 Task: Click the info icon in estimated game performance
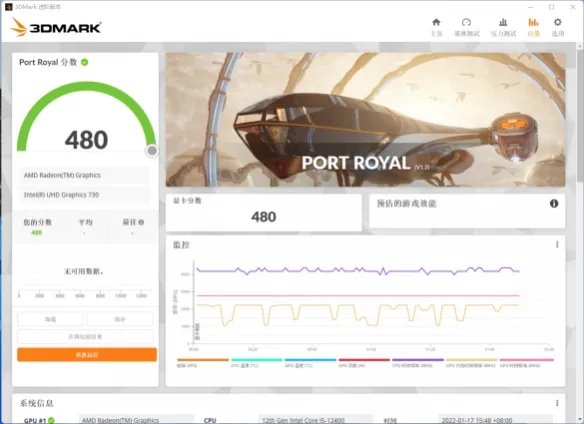[554, 203]
